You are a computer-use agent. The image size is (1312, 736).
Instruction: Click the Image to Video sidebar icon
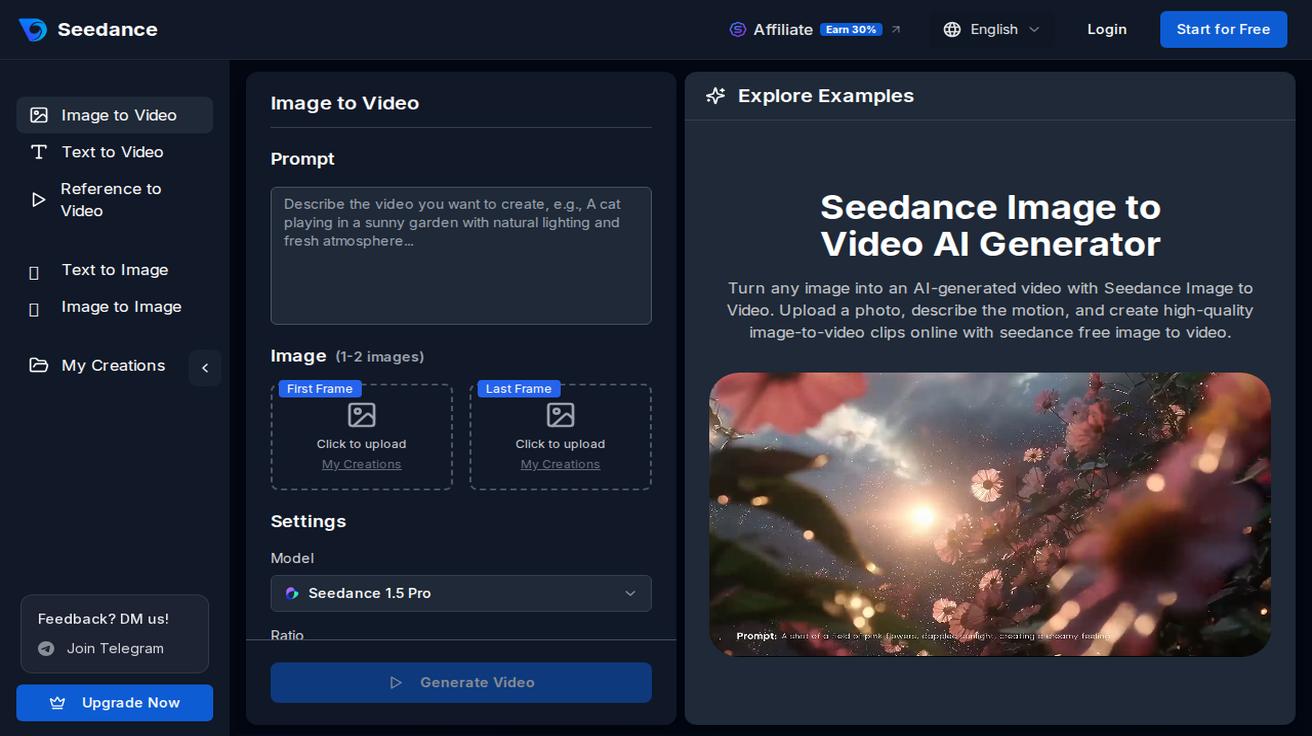pyautogui.click(x=39, y=115)
